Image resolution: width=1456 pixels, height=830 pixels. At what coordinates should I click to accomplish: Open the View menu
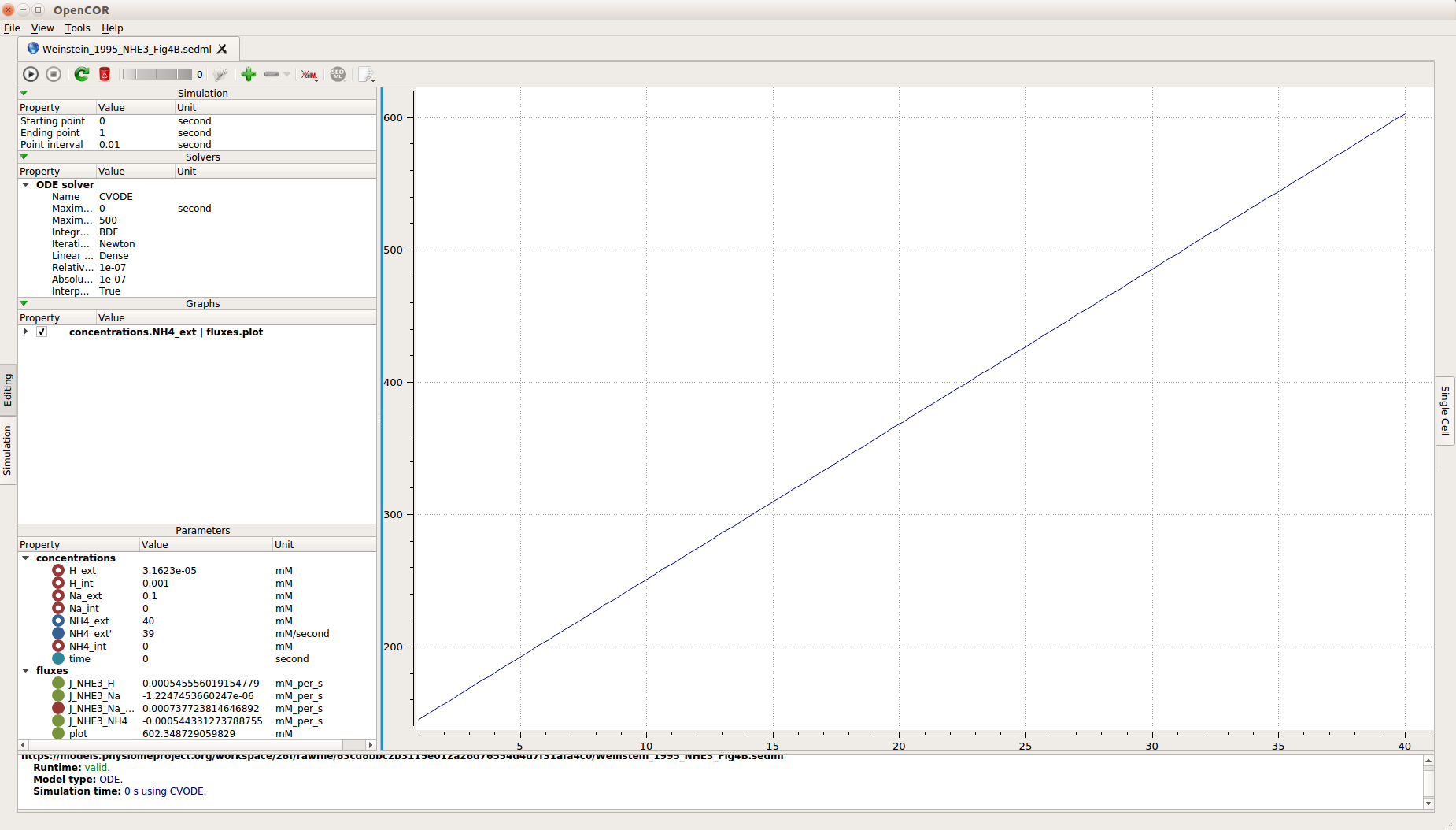point(42,28)
